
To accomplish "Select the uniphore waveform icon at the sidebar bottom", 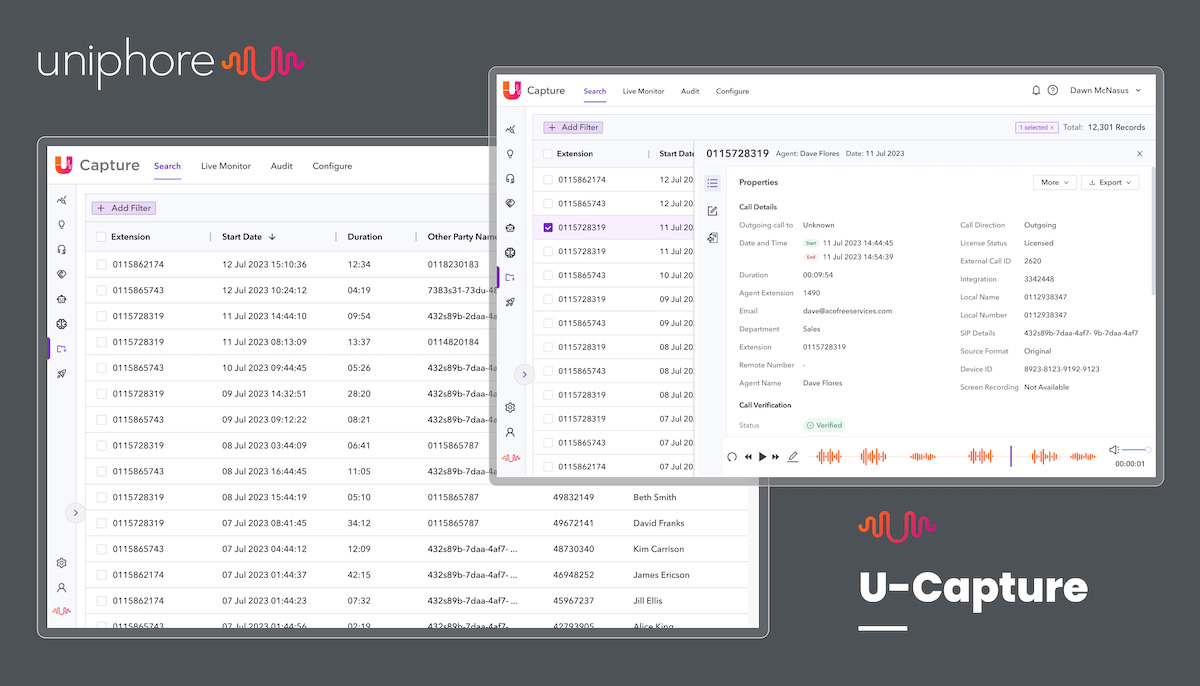I will click(510, 458).
